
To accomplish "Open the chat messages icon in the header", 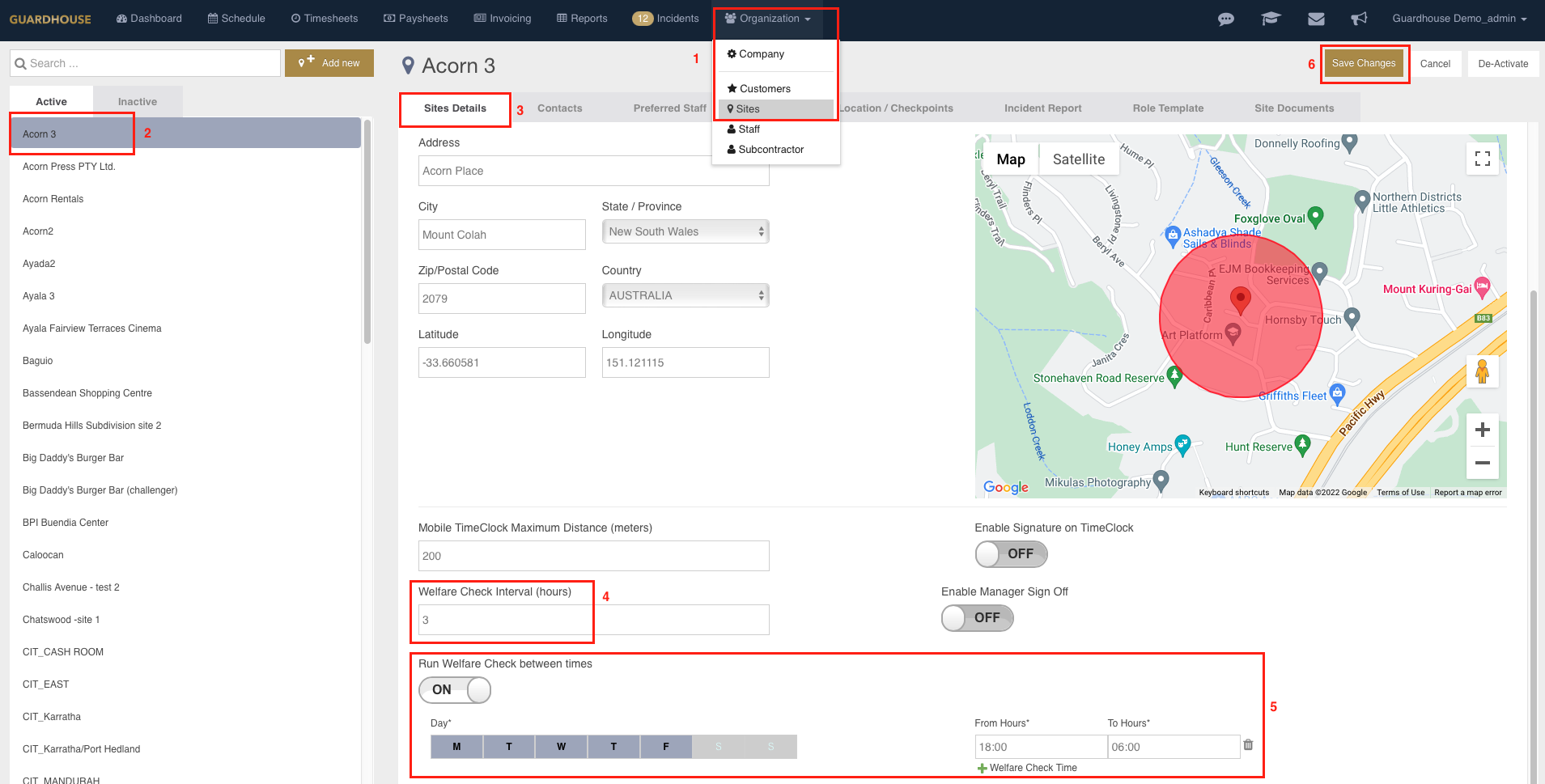I will 1226,19.
